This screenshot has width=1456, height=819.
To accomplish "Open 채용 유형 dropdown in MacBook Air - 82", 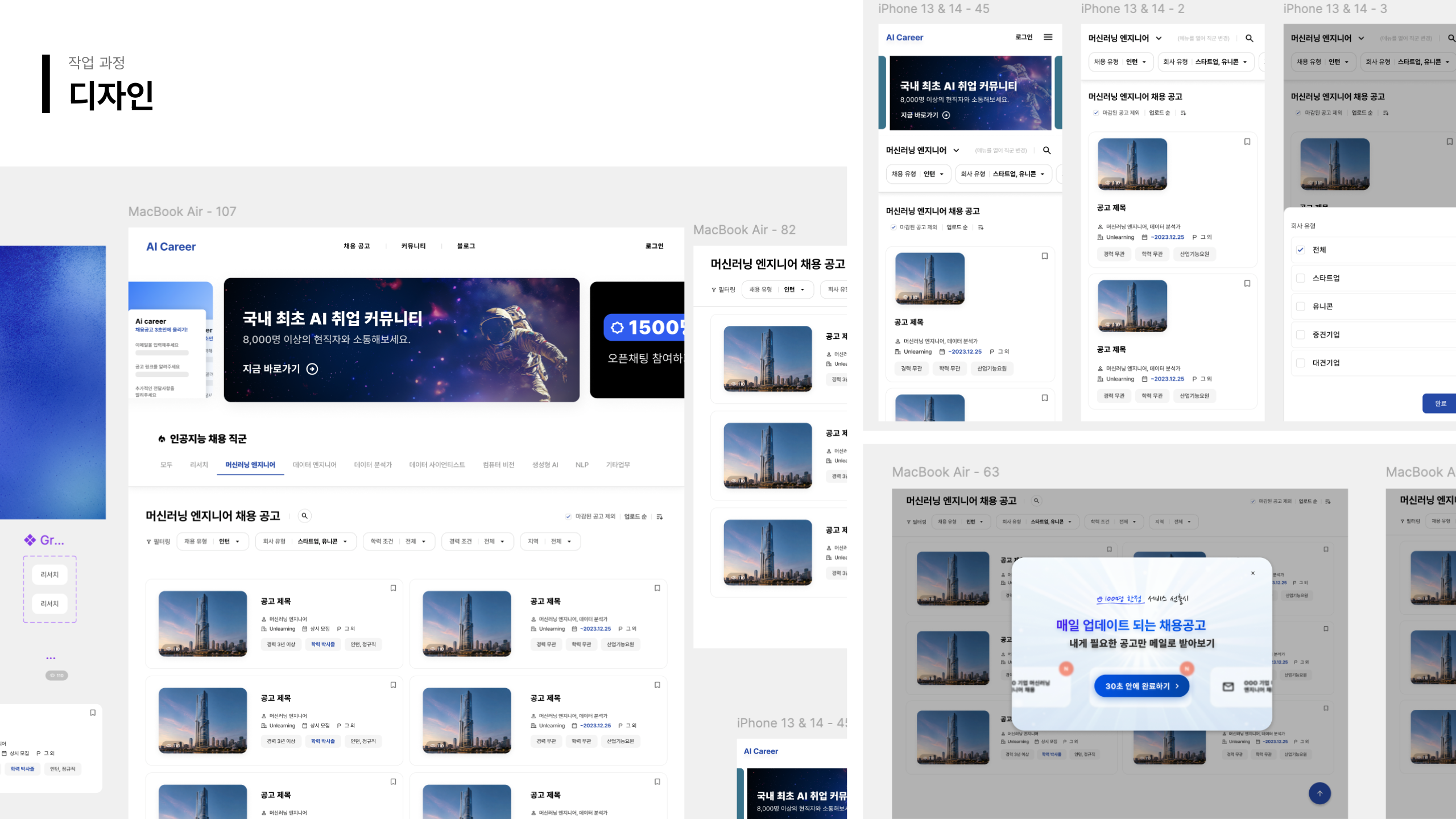I will 777,289.
